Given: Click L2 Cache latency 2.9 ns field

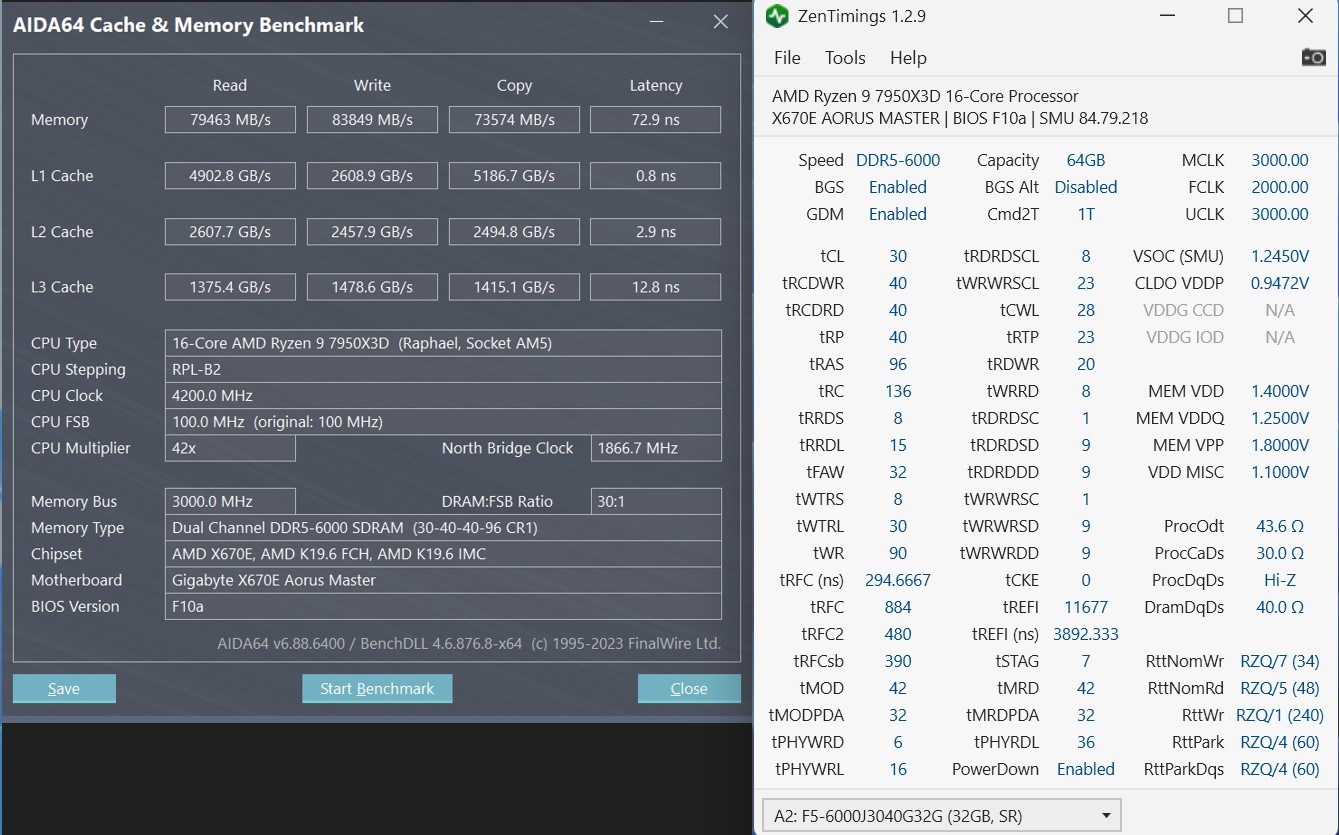Looking at the screenshot, I should coord(656,232).
